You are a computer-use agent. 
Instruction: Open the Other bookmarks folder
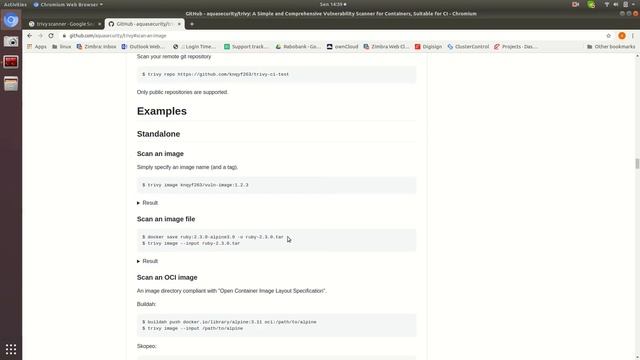[611, 47]
